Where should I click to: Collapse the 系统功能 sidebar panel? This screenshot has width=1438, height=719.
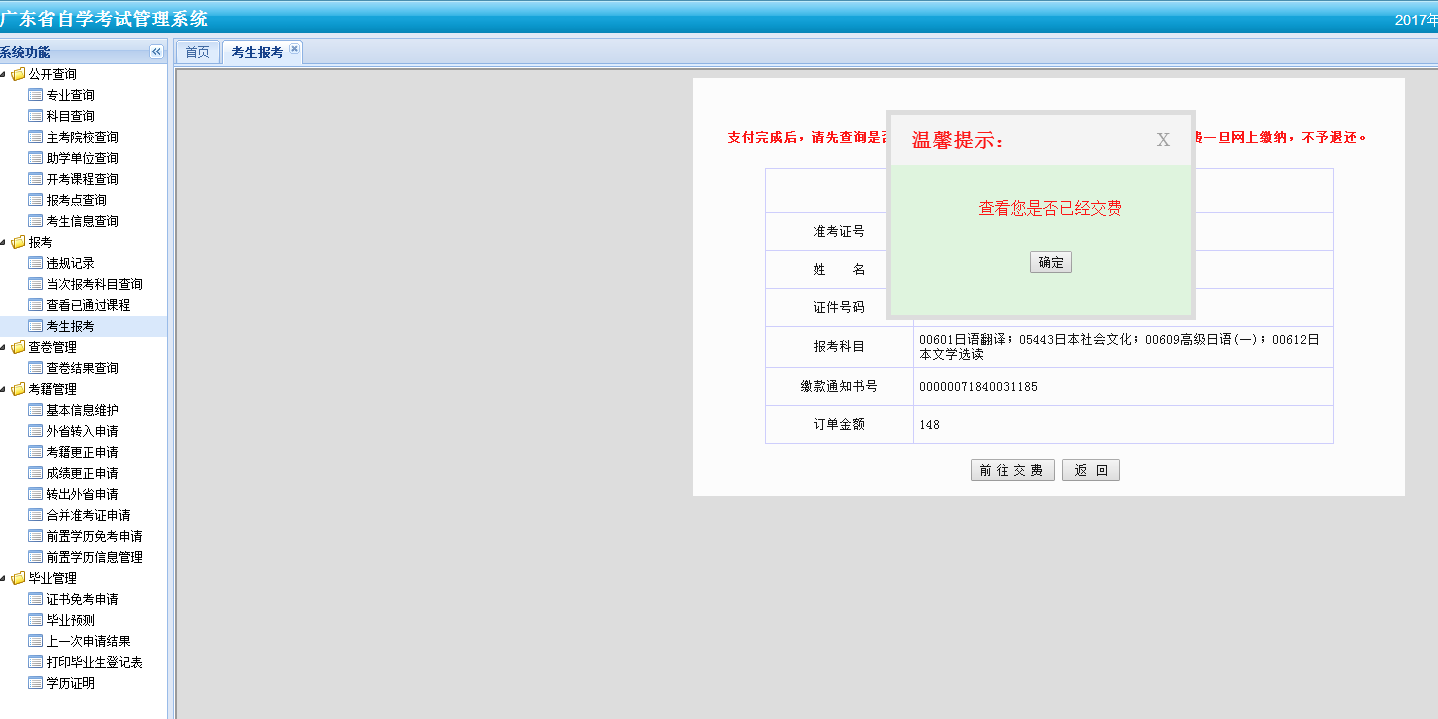(x=156, y=52)
